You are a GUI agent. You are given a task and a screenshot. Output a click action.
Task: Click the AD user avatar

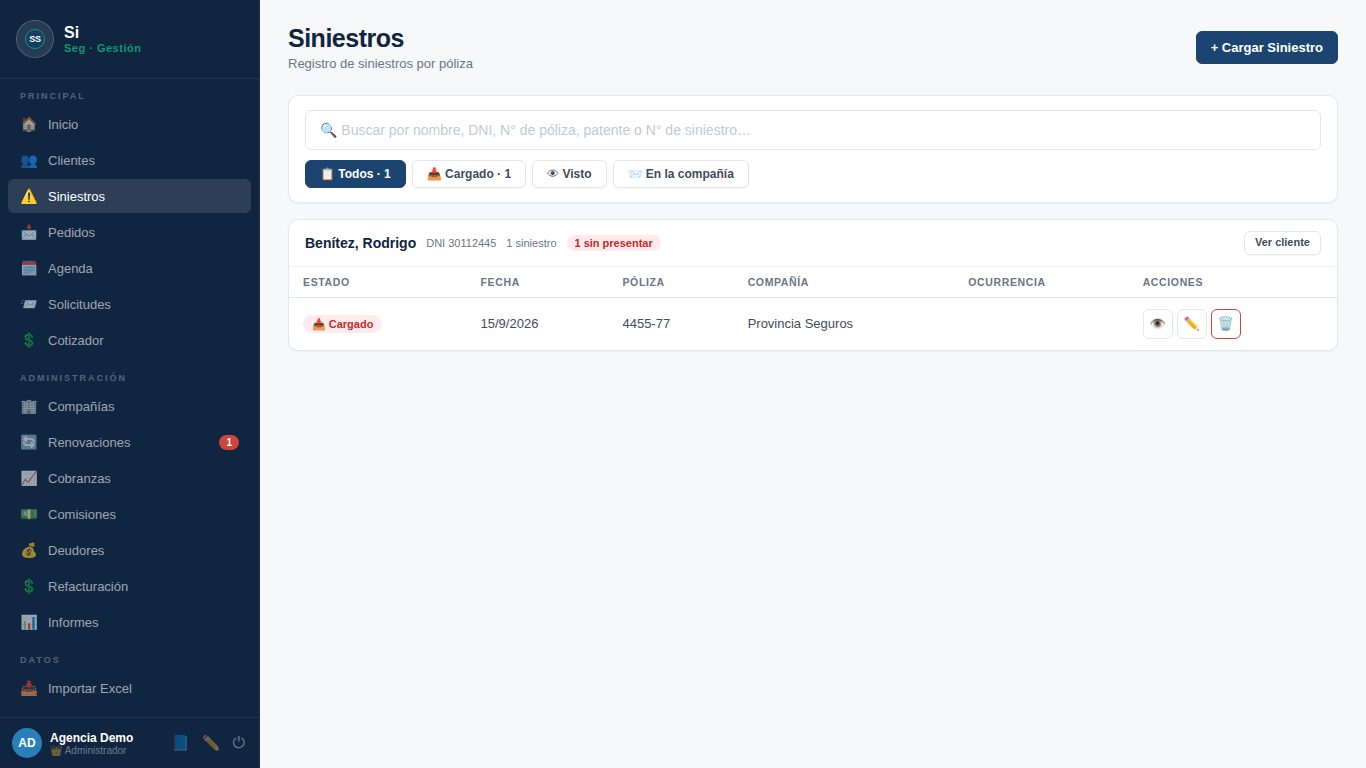(27, 743)
